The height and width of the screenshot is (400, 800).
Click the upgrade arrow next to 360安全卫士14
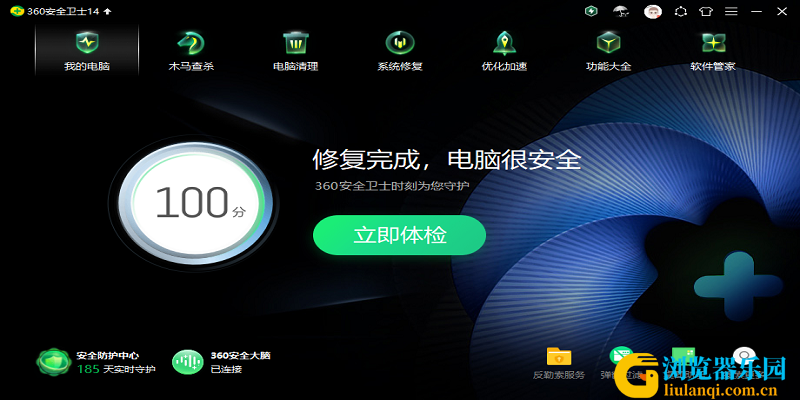108,11
